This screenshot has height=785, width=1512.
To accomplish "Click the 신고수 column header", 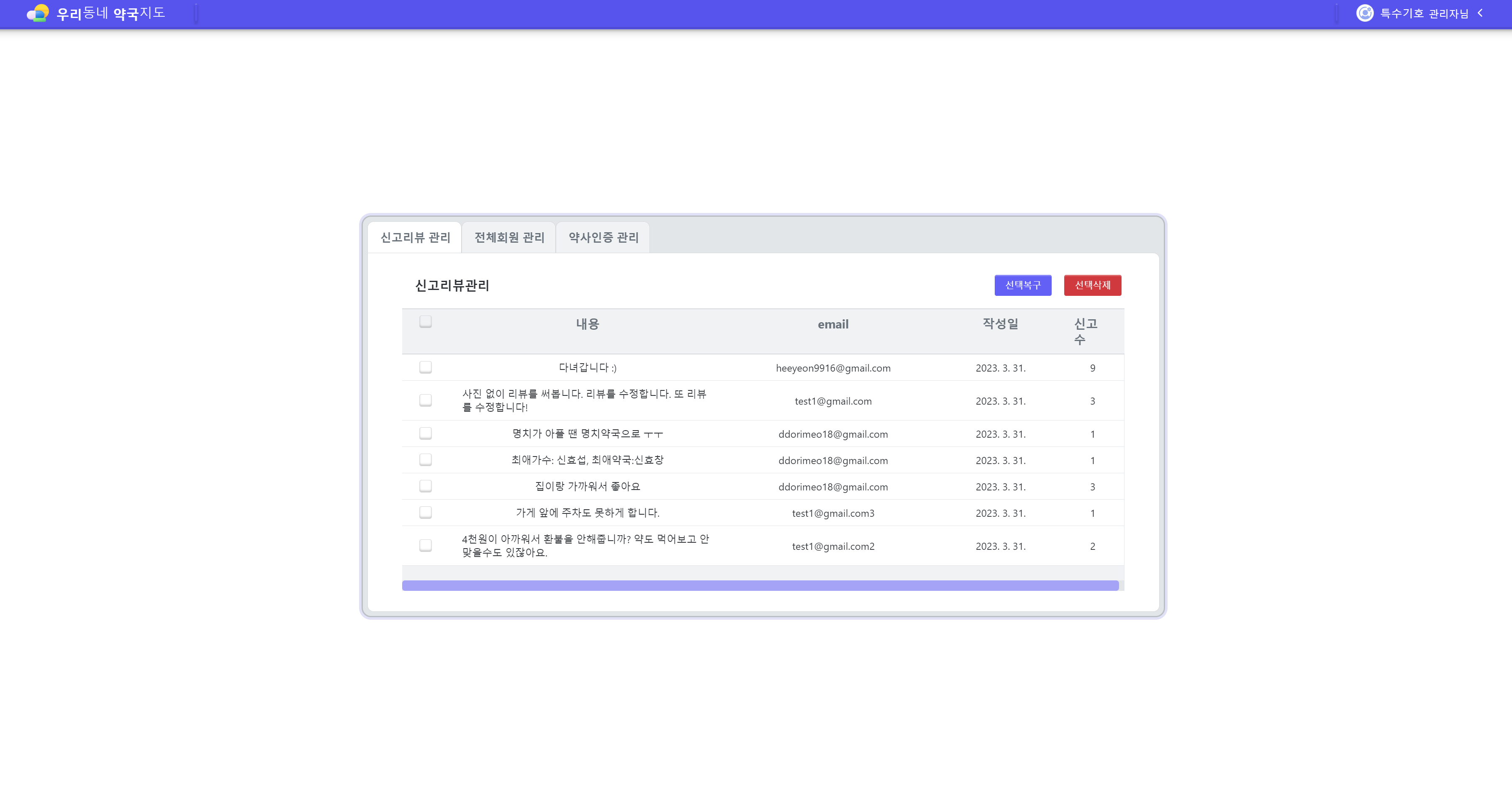I will pyautogui.click(x=1085, y=331).
